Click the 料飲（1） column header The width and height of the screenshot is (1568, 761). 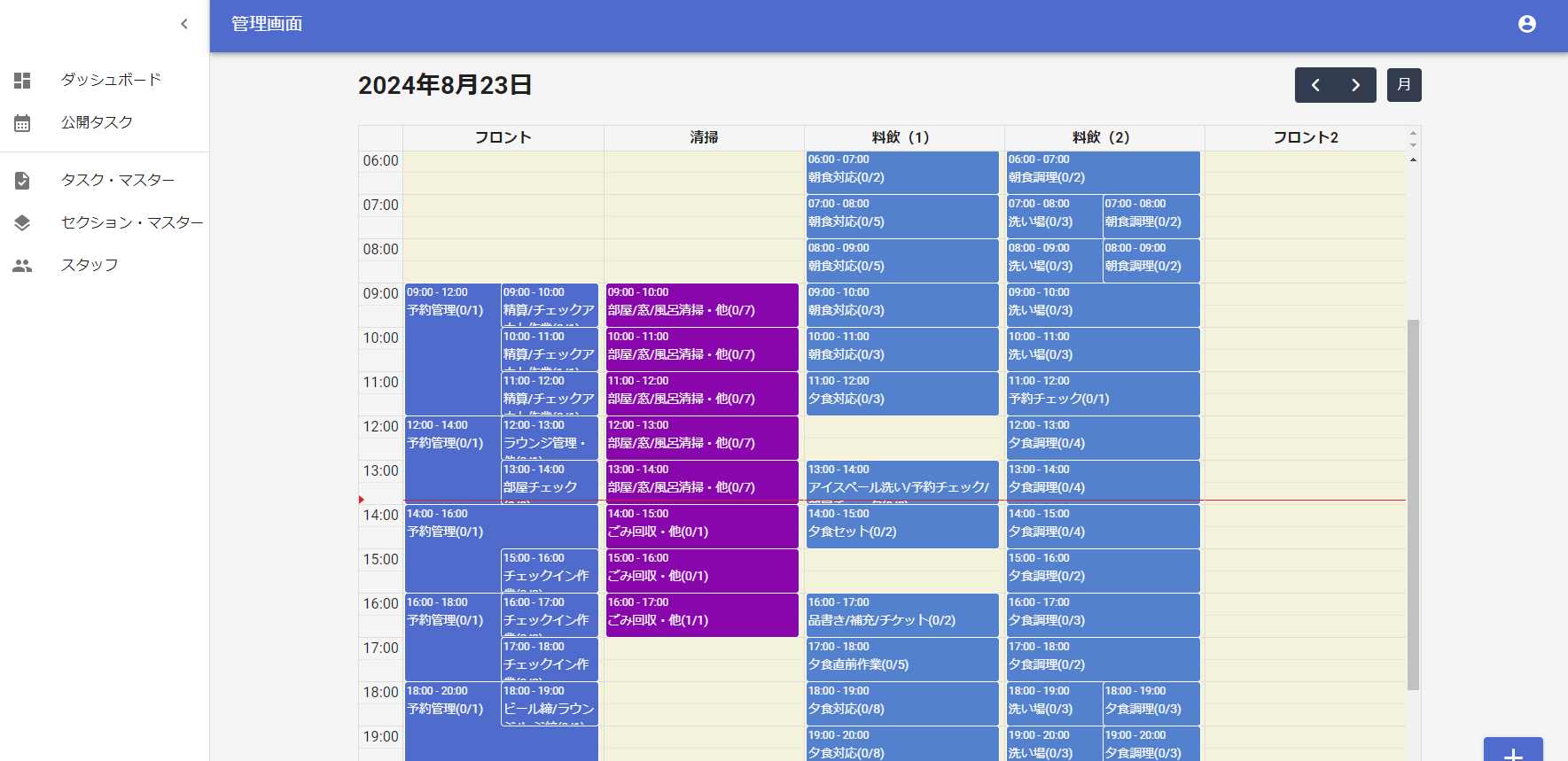coord(904,137)
